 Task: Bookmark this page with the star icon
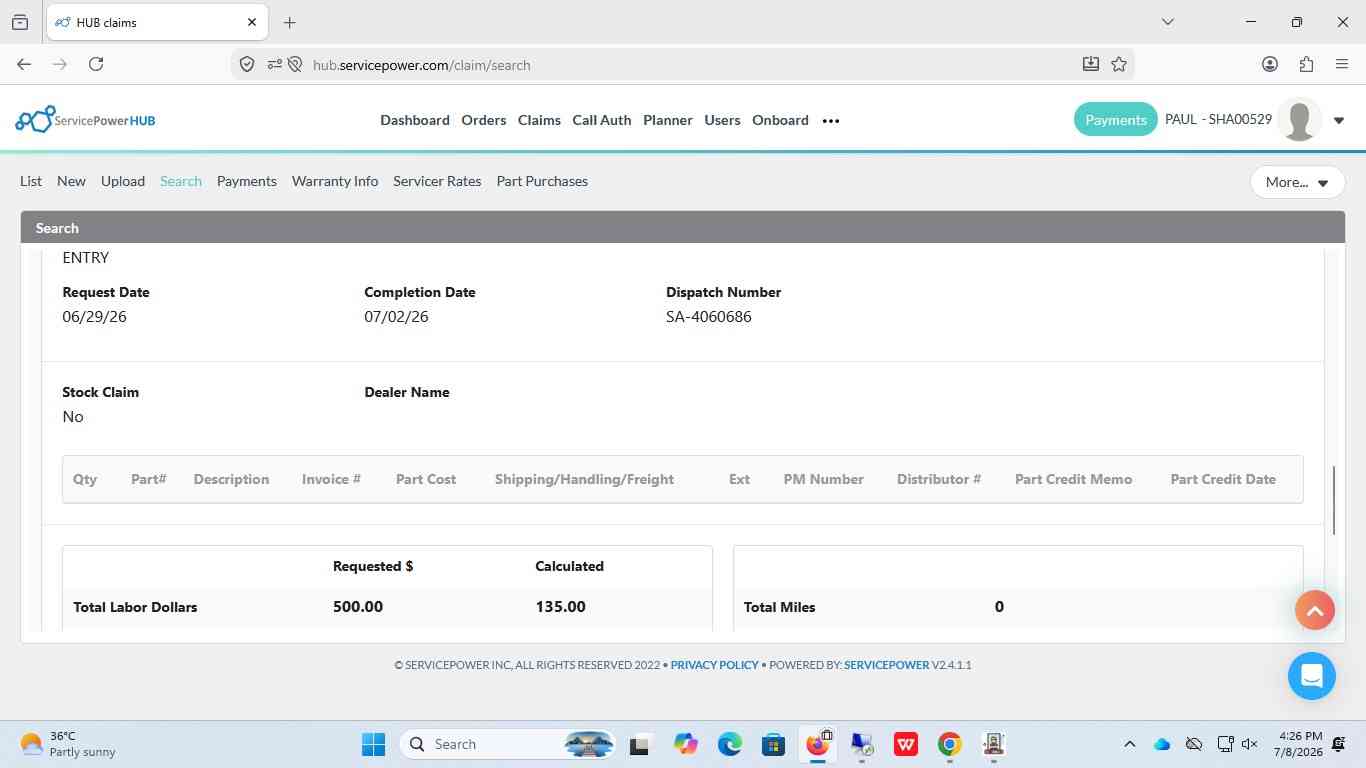pyautogui.click(x=1119, y=64)
